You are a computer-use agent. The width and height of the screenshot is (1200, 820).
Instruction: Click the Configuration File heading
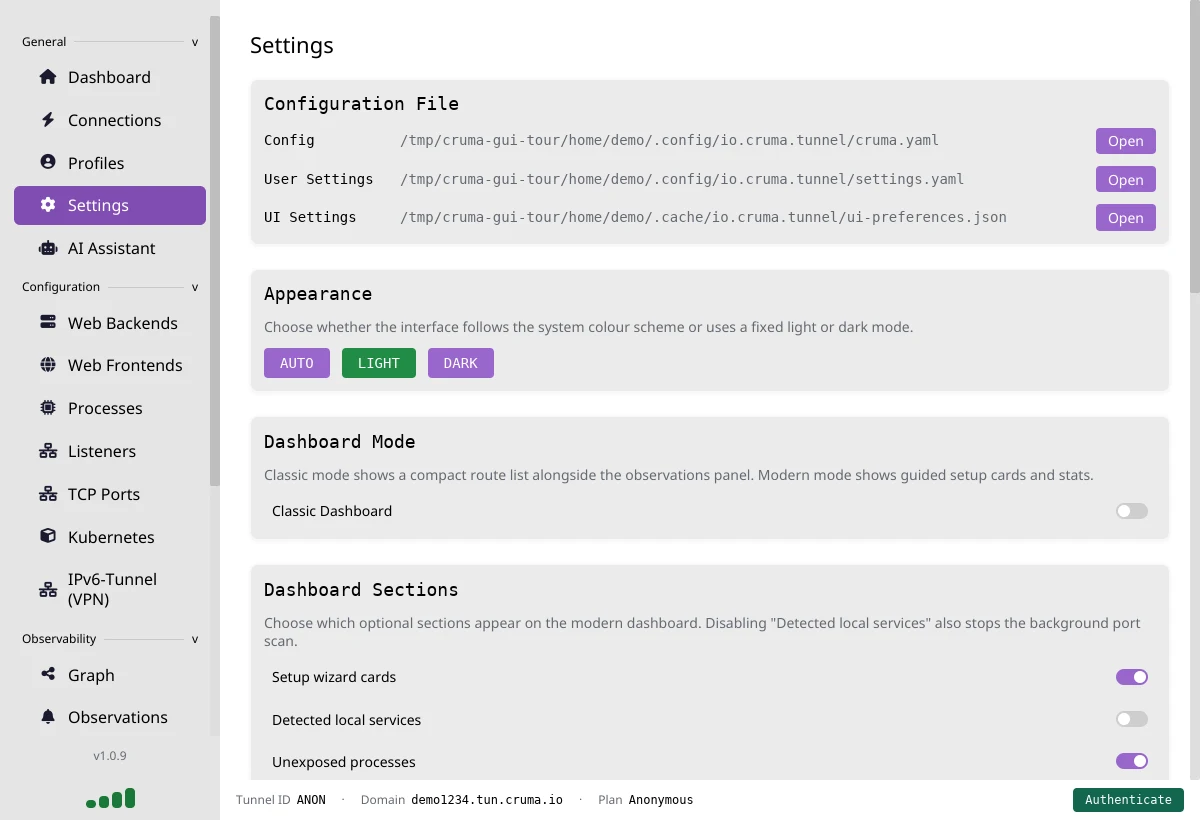[361, 104]
